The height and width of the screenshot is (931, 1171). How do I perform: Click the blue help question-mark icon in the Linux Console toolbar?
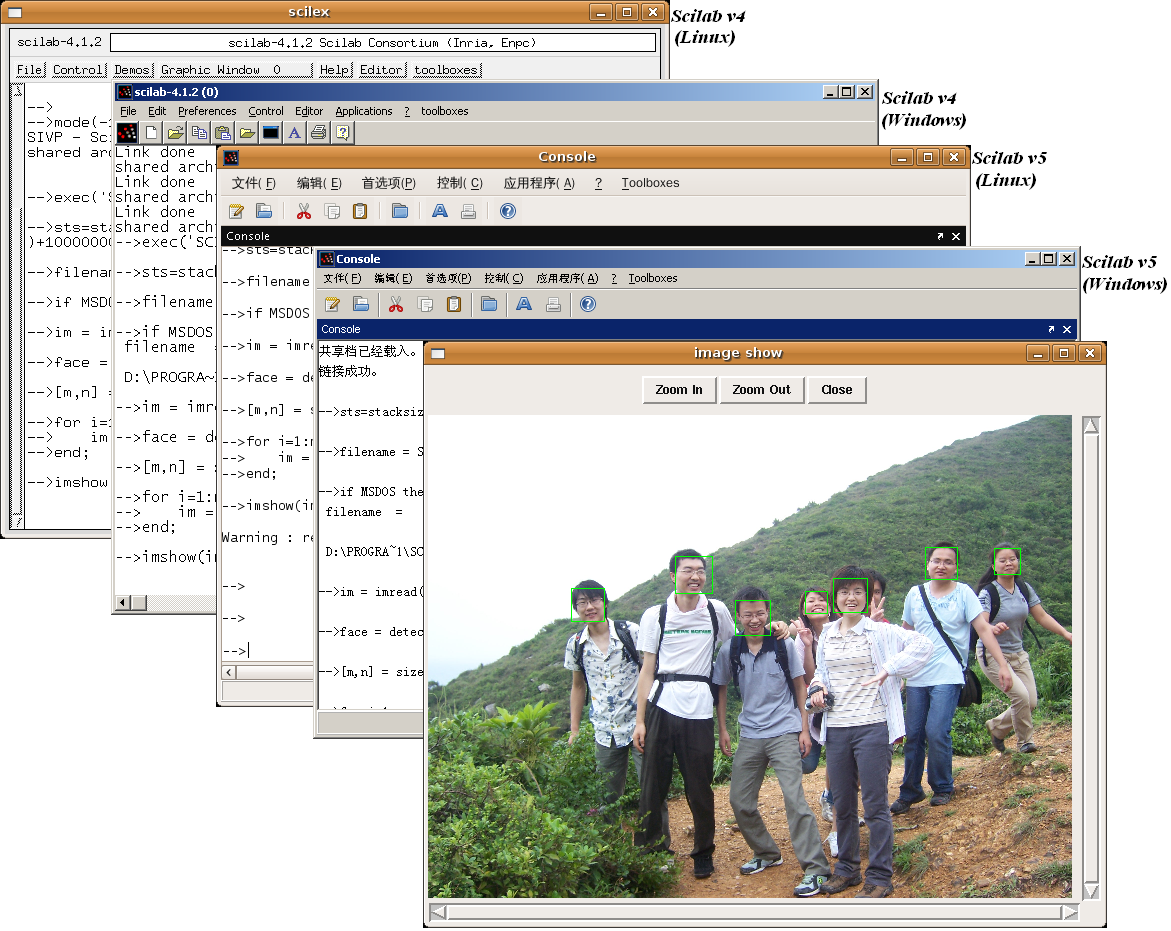[507, 211]
